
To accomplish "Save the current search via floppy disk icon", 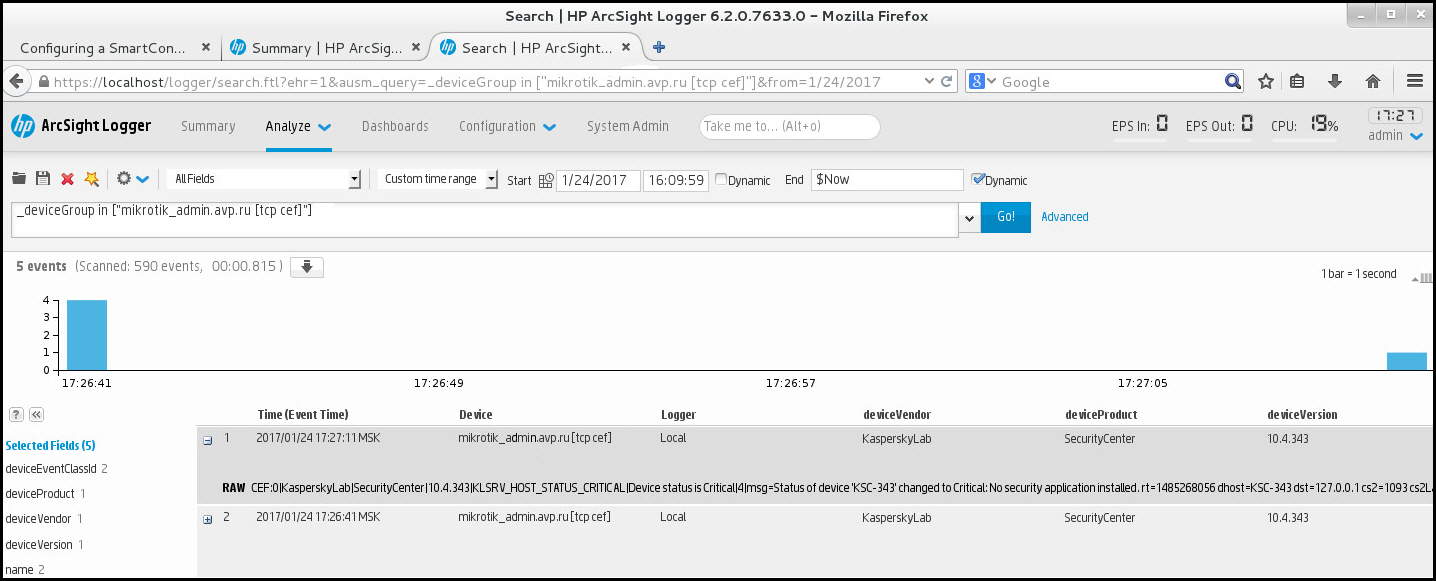I will (x=42, y=177).
